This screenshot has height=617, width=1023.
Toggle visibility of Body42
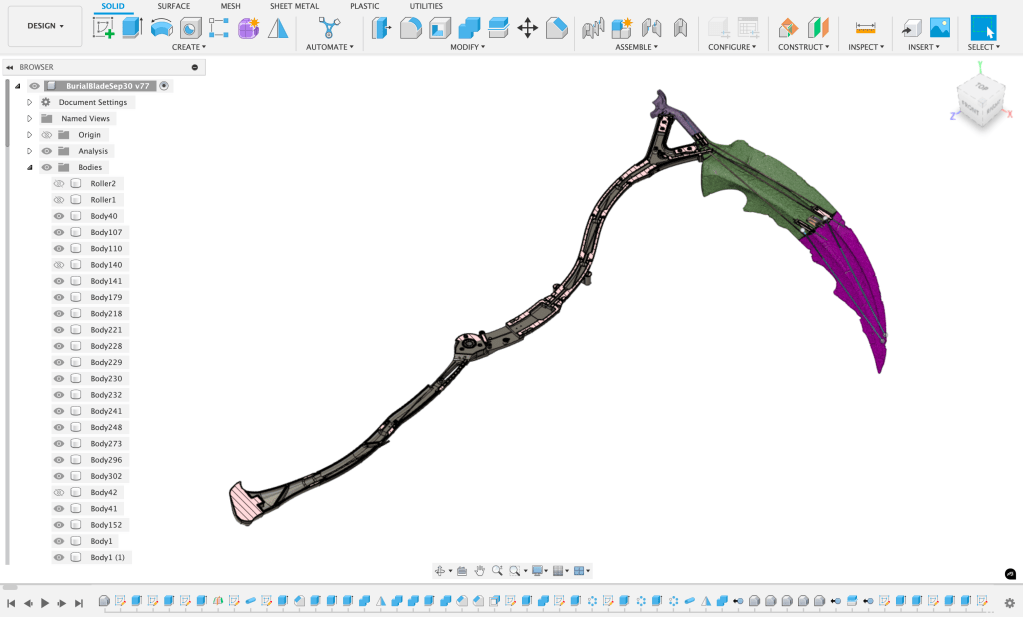pos(59,493)
